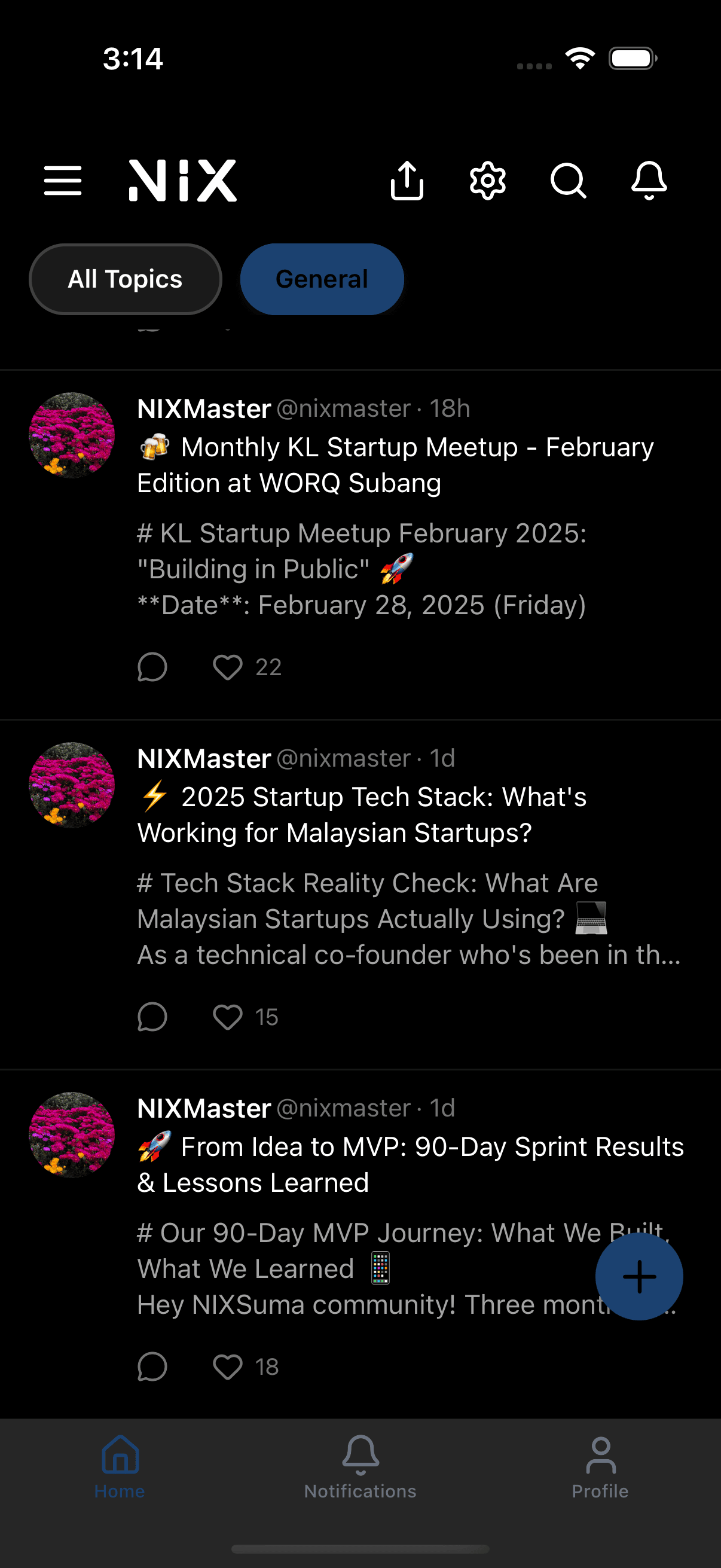Reply to the KL Startup Meetup post

point(152,667)
